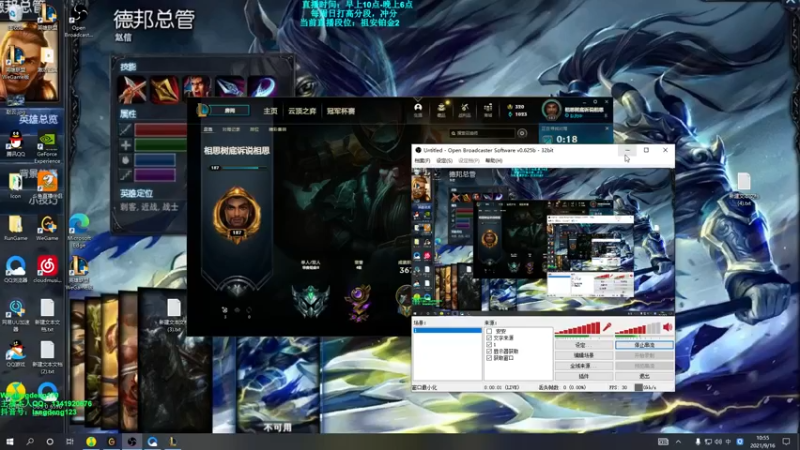This screenshot has height=450, width=800.
Task: Mute the desktop speaker icon in OBS
Action: point(667,327)
